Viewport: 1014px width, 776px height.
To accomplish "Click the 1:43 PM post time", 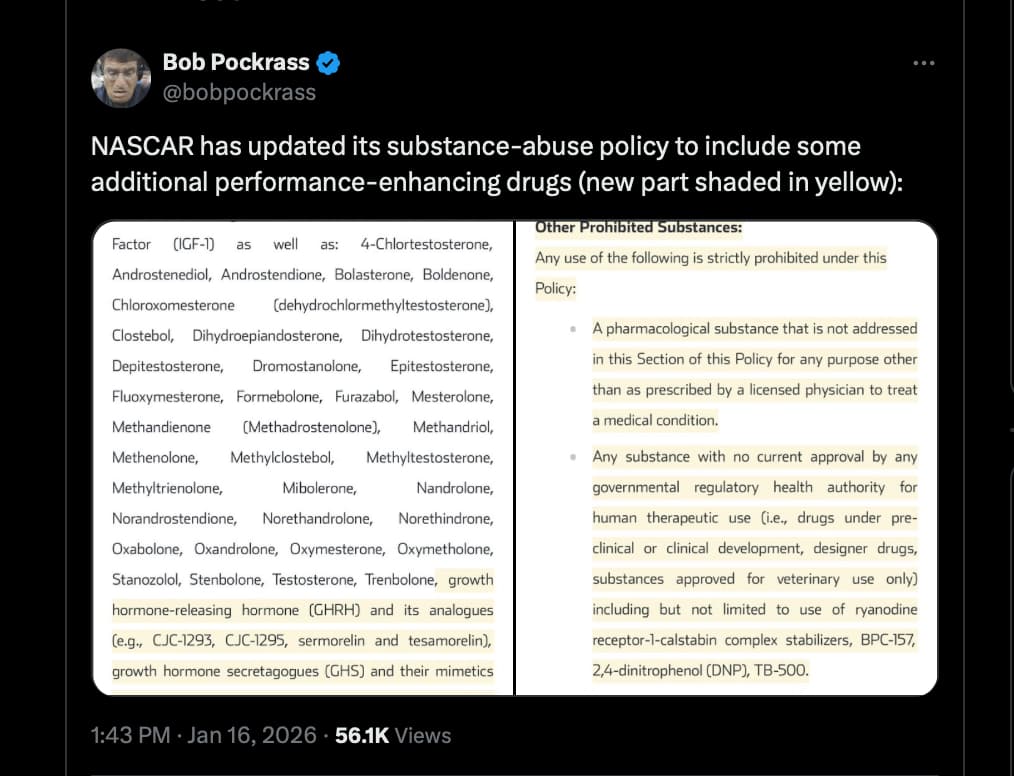I will tap(129, 735).
